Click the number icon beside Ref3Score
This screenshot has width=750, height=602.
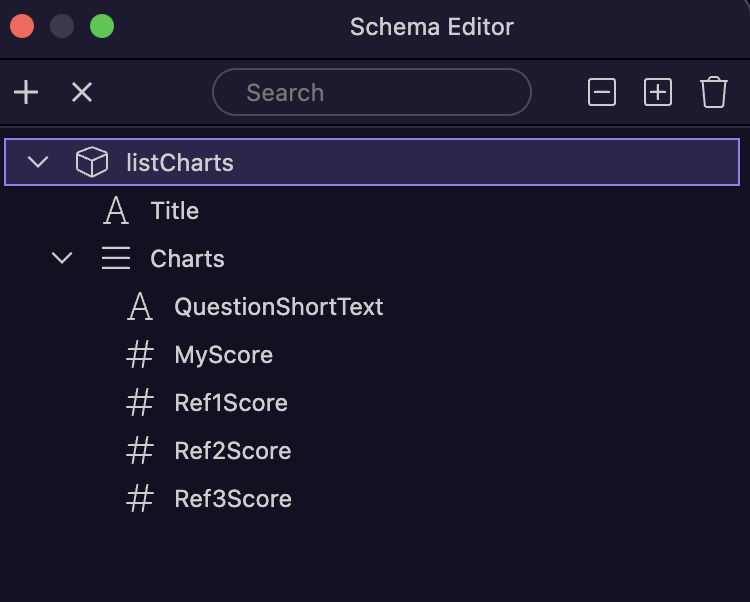pyautogui.click(x=140, y=498)
